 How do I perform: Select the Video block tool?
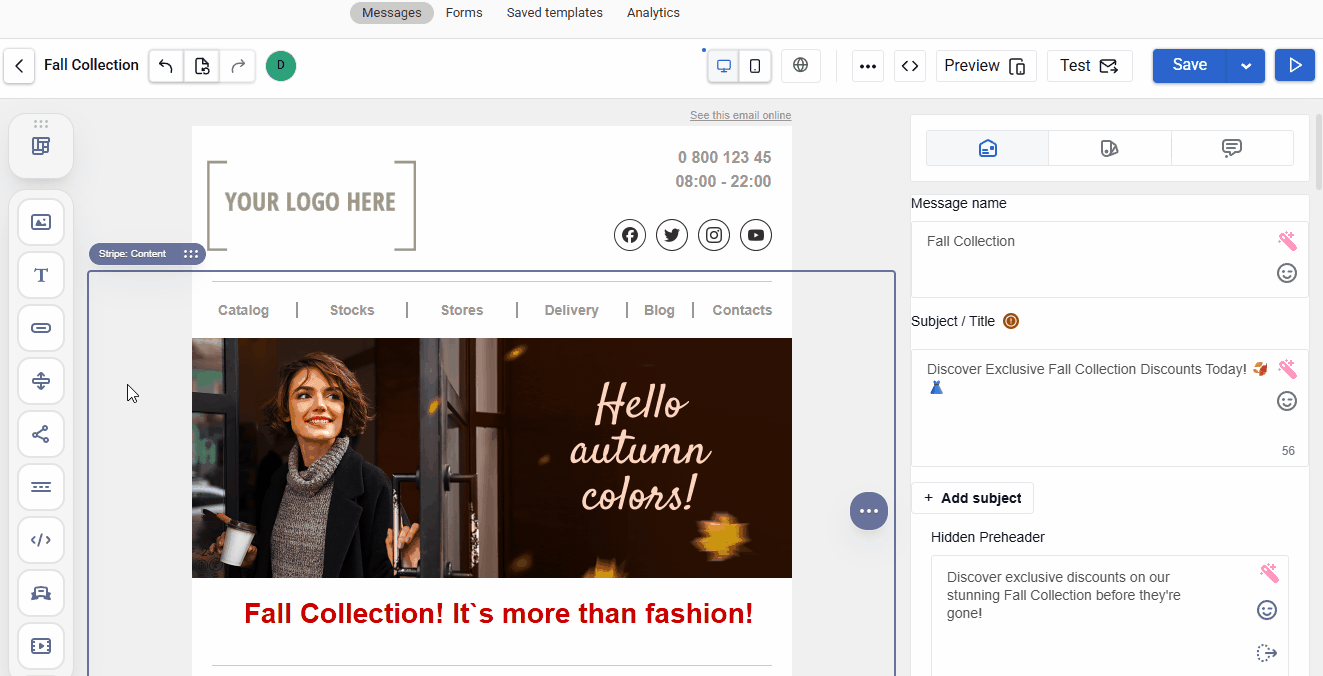pyautogui.click(x=41, y=646)
